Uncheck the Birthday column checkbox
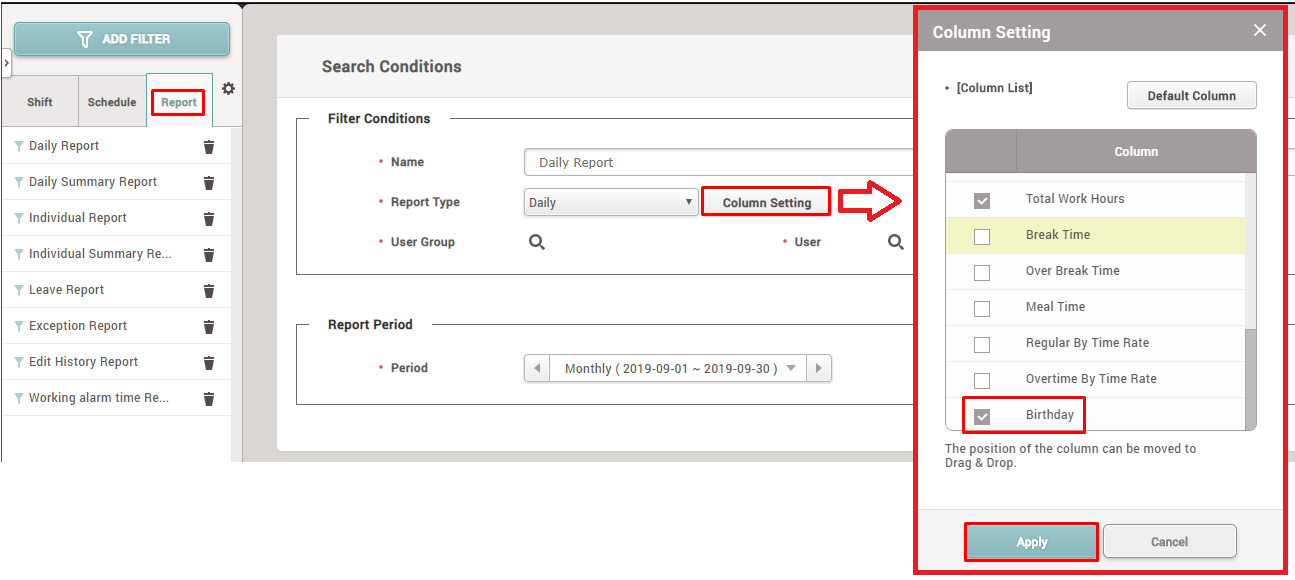Viewport: 1295px width, 580px height. point(982,416)
